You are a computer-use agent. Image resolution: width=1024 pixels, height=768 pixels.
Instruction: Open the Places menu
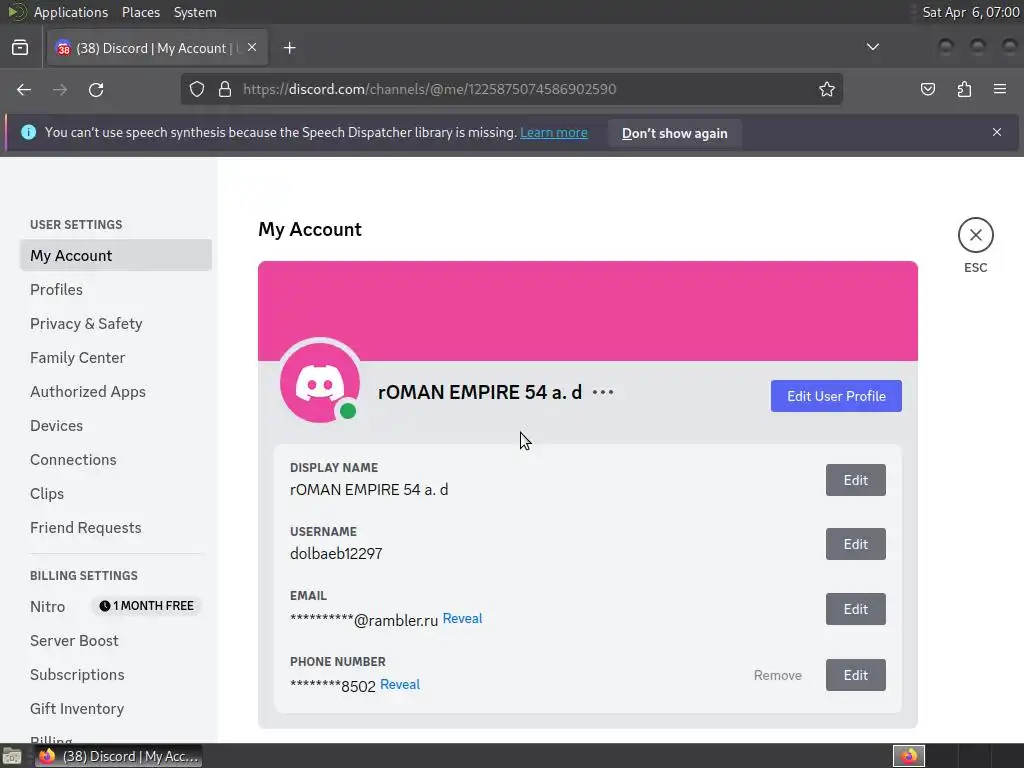tap(140, 12)
